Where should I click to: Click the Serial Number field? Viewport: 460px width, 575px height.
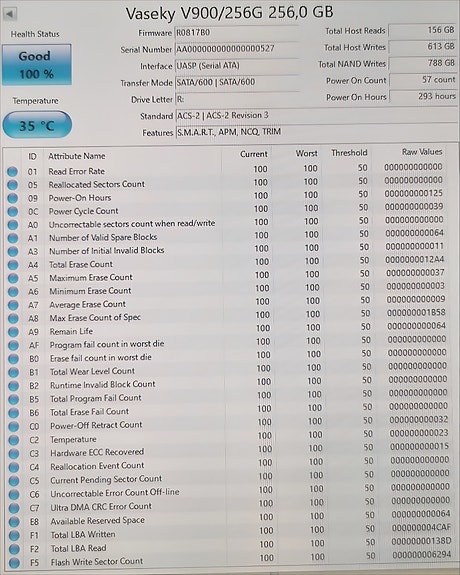(x=237, y=48)
